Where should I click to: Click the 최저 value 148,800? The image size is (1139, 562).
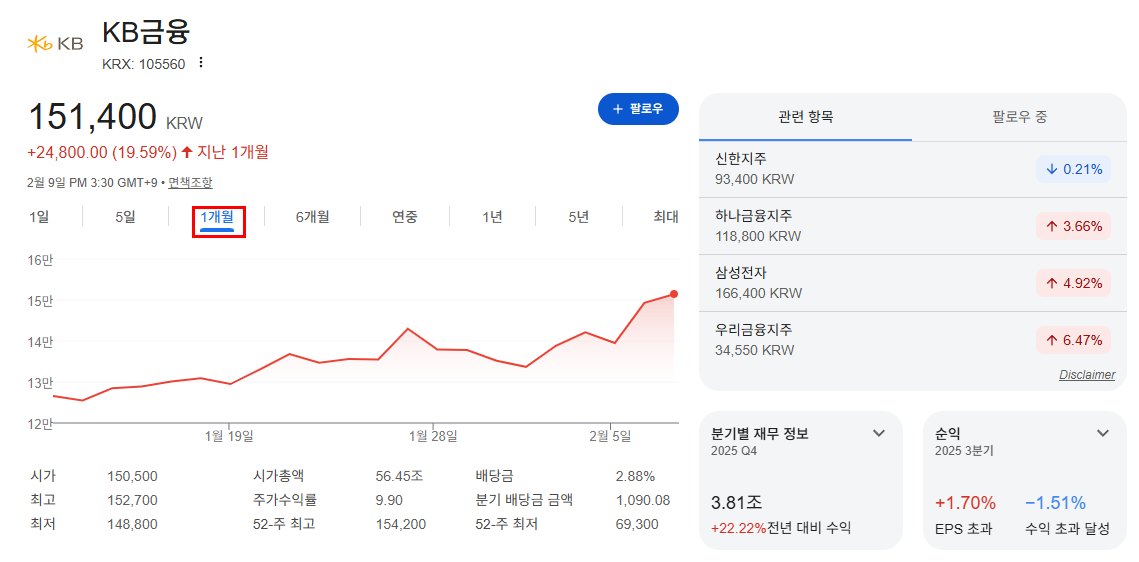(x=132, y=524)
